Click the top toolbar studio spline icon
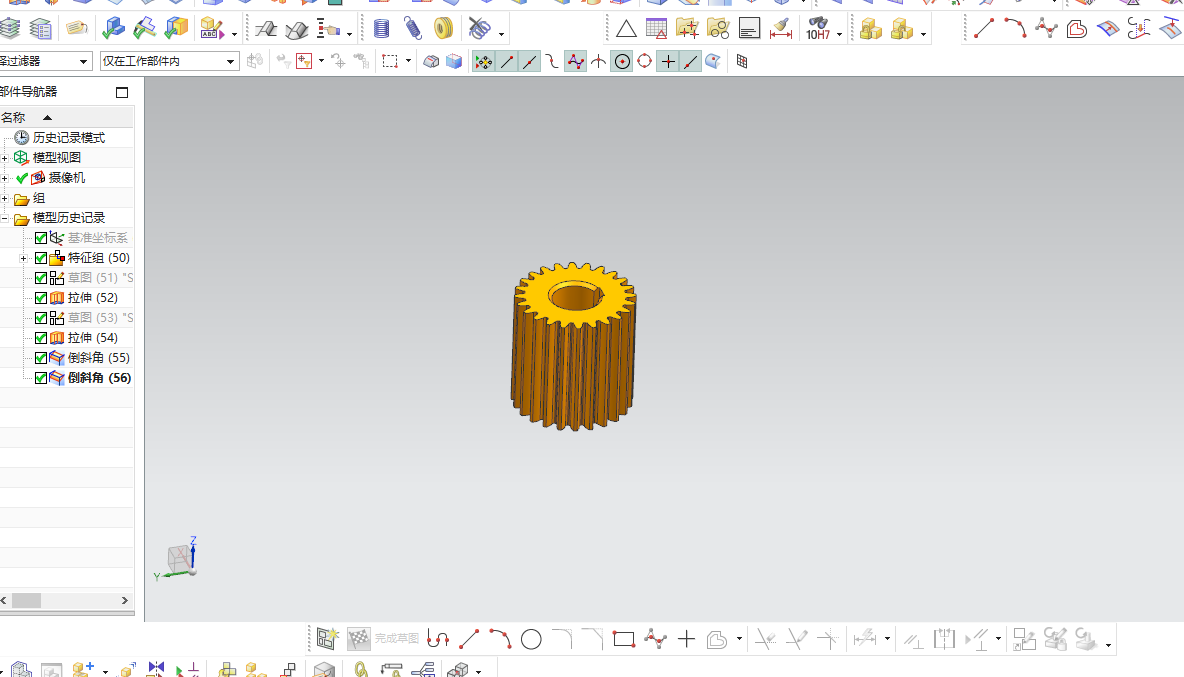The width and height of the screenshot is (1184, 677). click(1046, 29)
